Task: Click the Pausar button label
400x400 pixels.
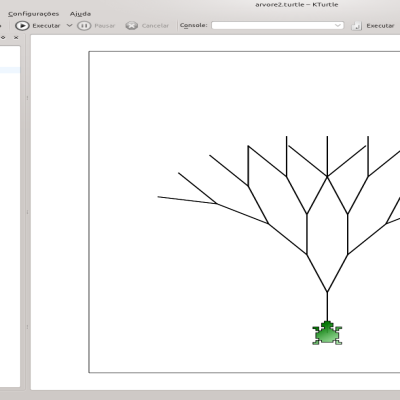Action: coord(104,26)
